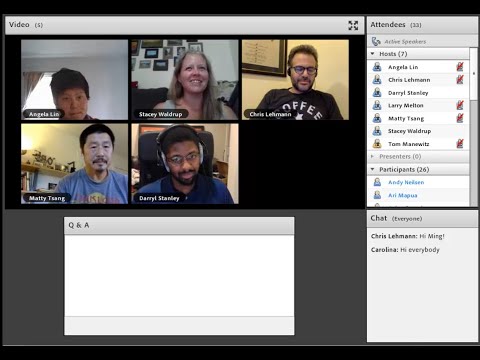Click muted microphone icon beside Chris Lehmann
480x360 pixels.
click(460, 80)
